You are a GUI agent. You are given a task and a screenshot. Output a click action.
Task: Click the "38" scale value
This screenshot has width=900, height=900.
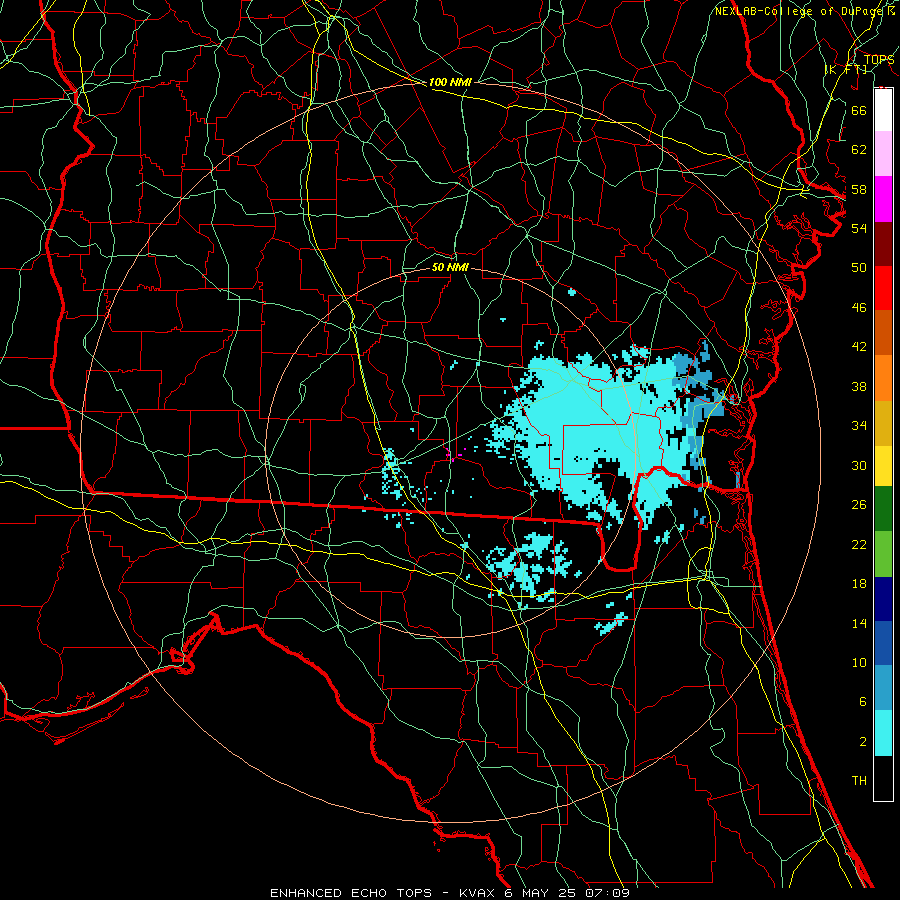pos(859,386)
